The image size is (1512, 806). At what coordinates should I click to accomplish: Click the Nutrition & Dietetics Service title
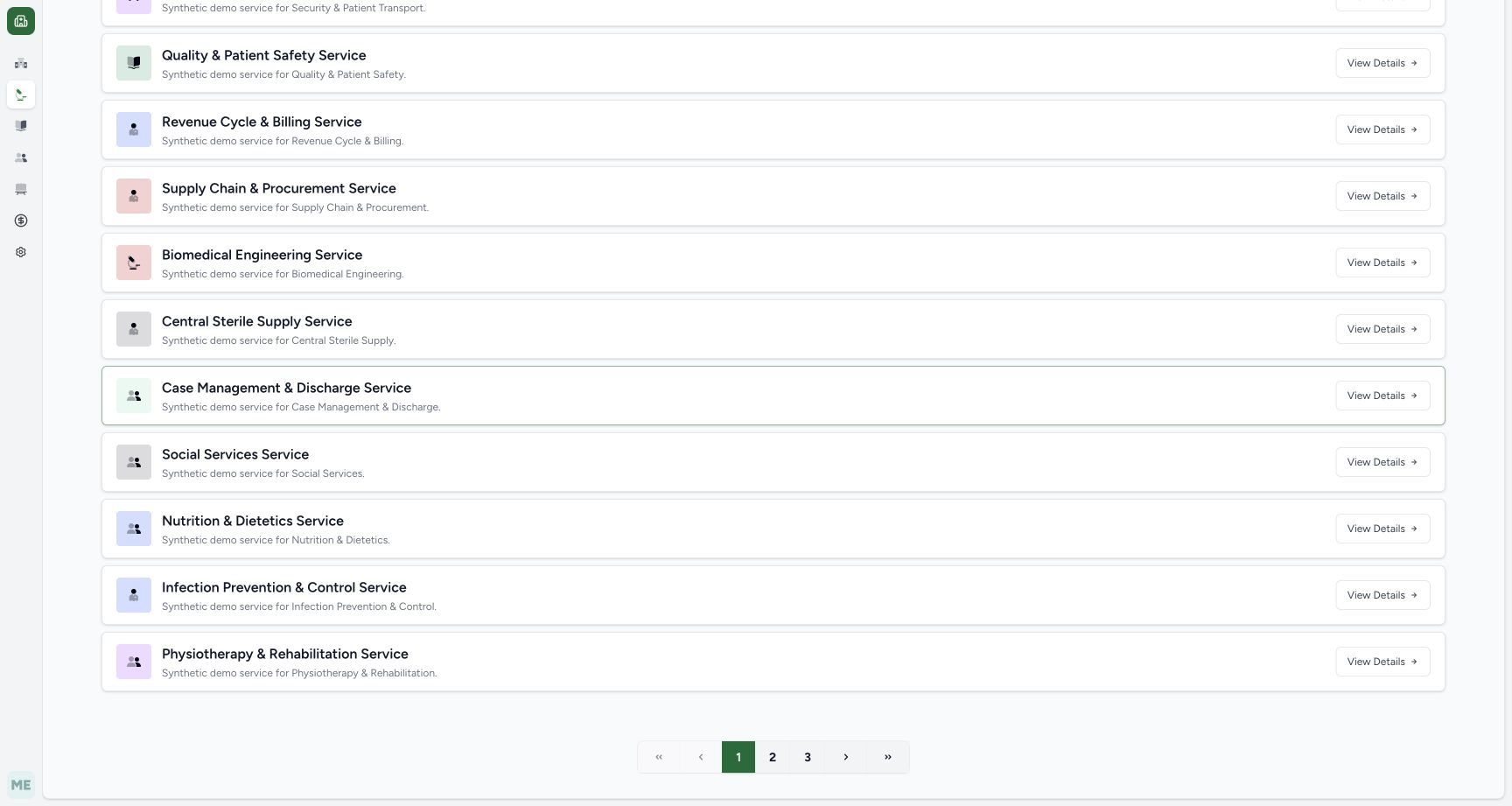[x=253, y=521]
